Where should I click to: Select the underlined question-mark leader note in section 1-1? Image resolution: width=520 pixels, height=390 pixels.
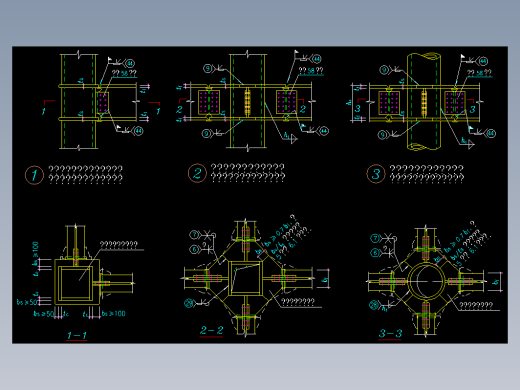[119, 245]
